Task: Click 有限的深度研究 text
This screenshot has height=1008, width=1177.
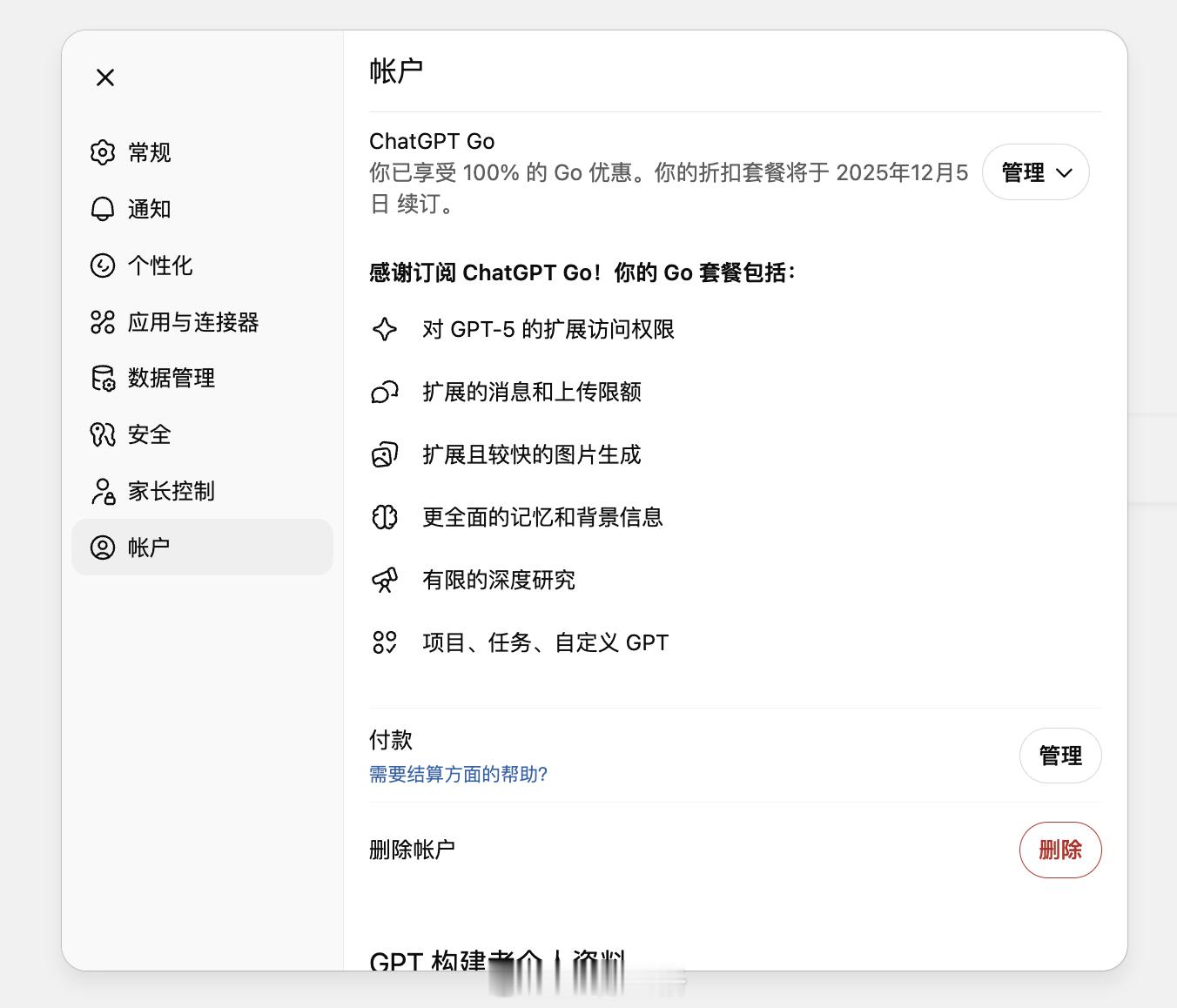Action: (499, 580)
